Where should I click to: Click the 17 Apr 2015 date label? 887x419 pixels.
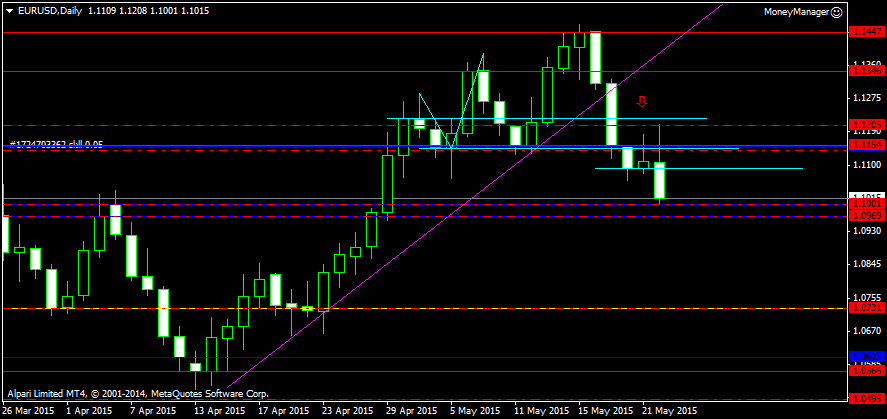tap(284, 410)
